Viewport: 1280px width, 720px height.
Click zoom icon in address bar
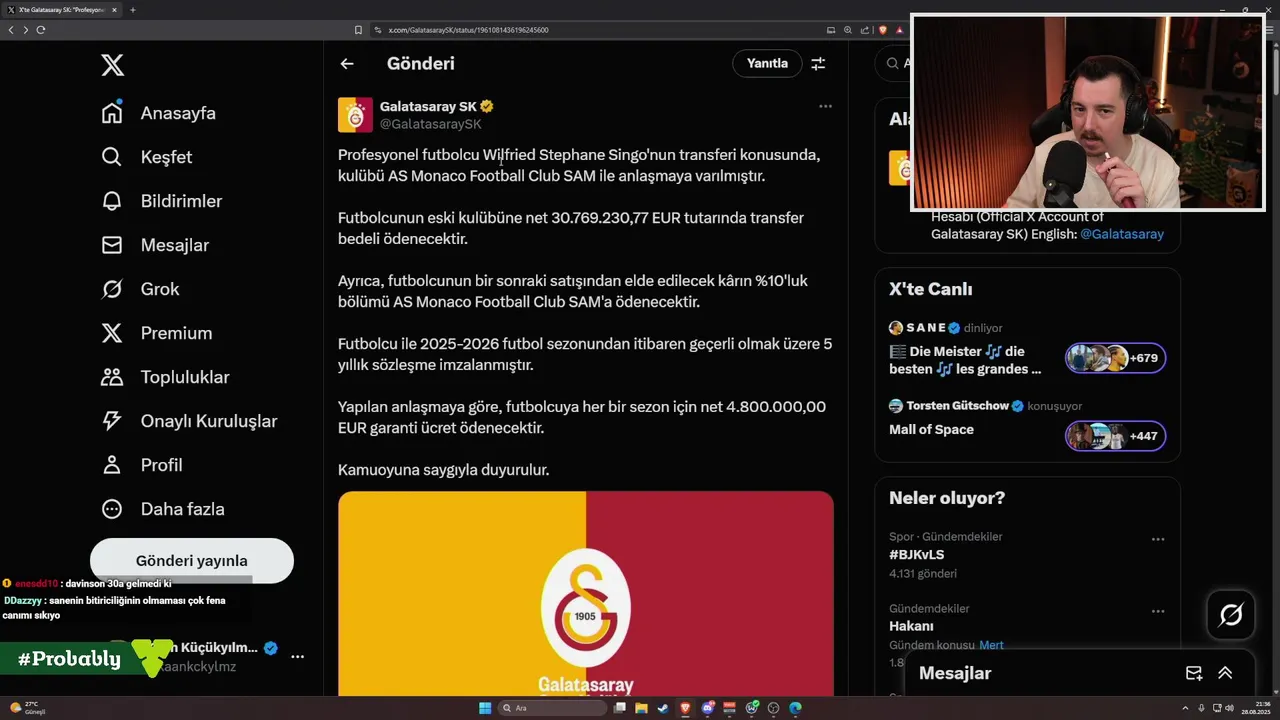tap(846, 30)
